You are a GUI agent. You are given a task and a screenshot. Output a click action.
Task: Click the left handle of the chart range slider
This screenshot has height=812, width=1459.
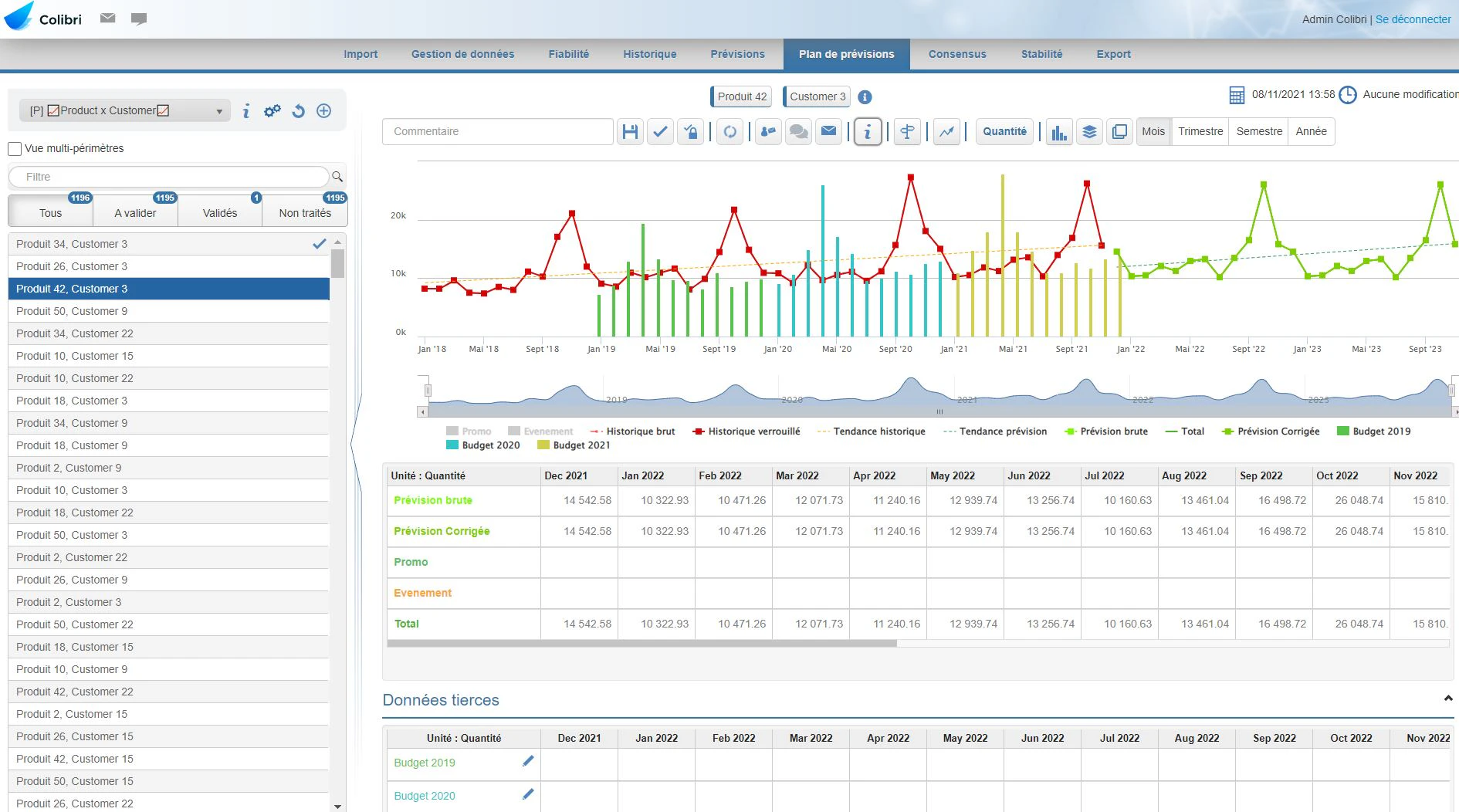click(428, 391)
